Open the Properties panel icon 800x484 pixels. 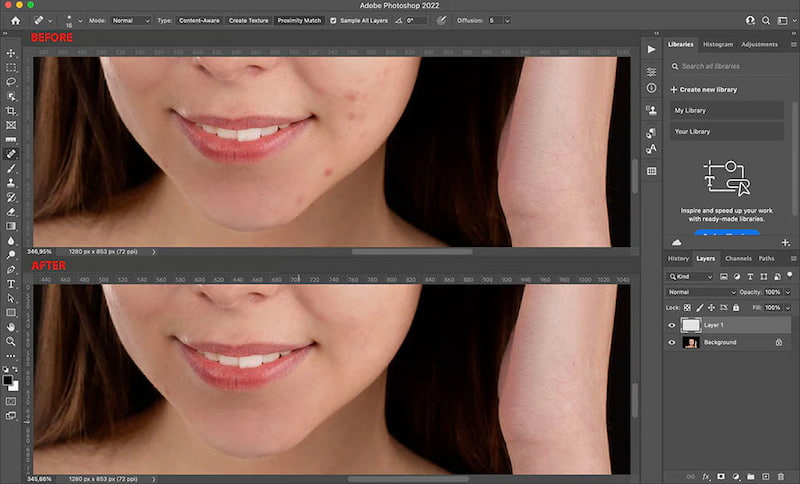point(652,72)
